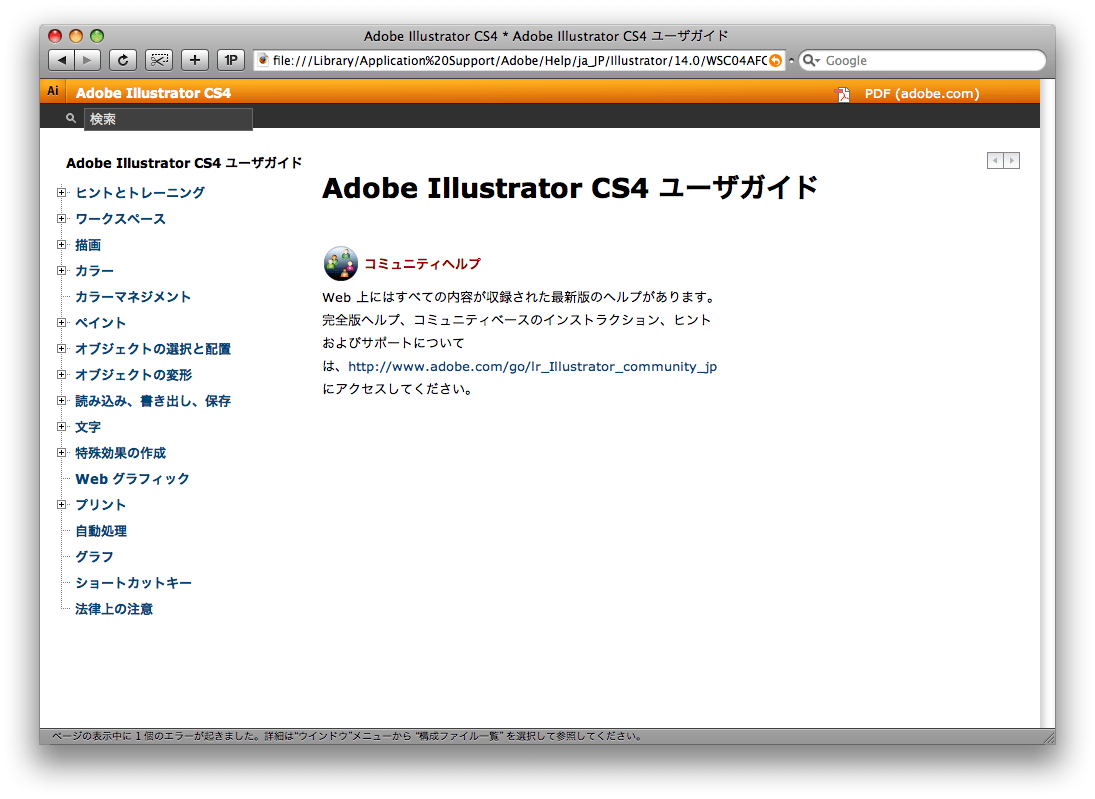
Task: Add a bookmark with the plus button
Action: [x=195, y=60]
